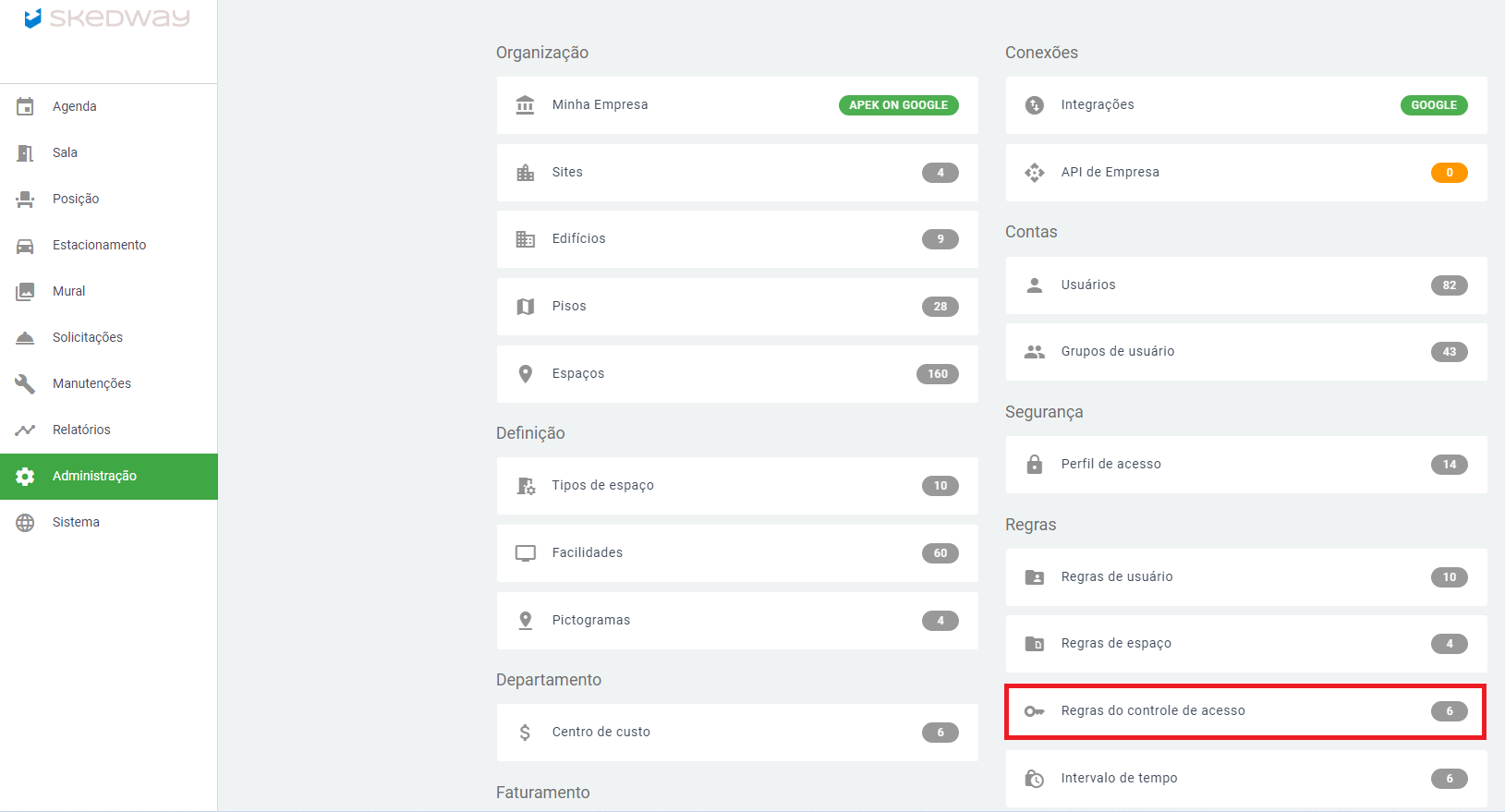The height and width of the screenshot is (812, 1505).
Task: Open the Relatórios menu item
Action: tap(81, 430)
